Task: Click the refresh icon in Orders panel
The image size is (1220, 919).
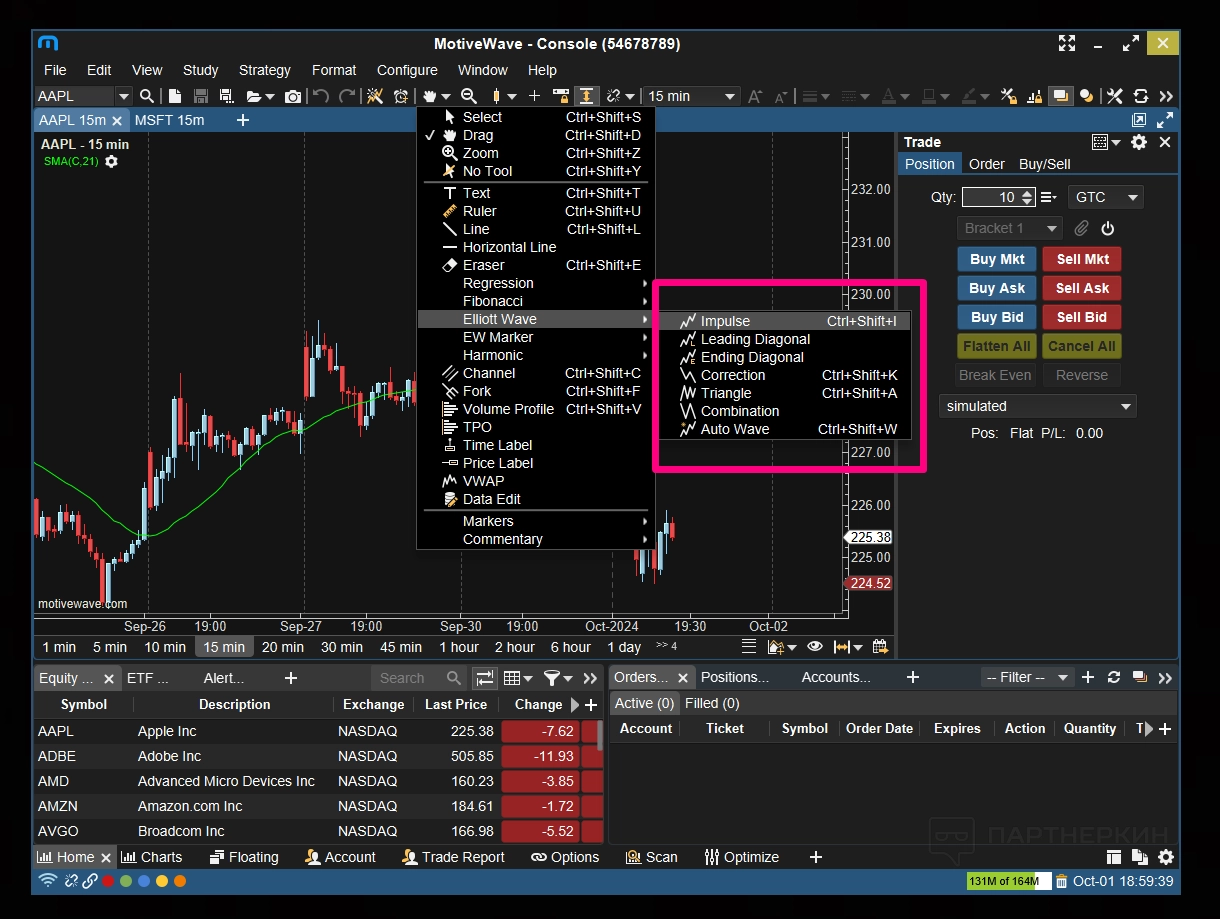Action: coord(1114,677)
